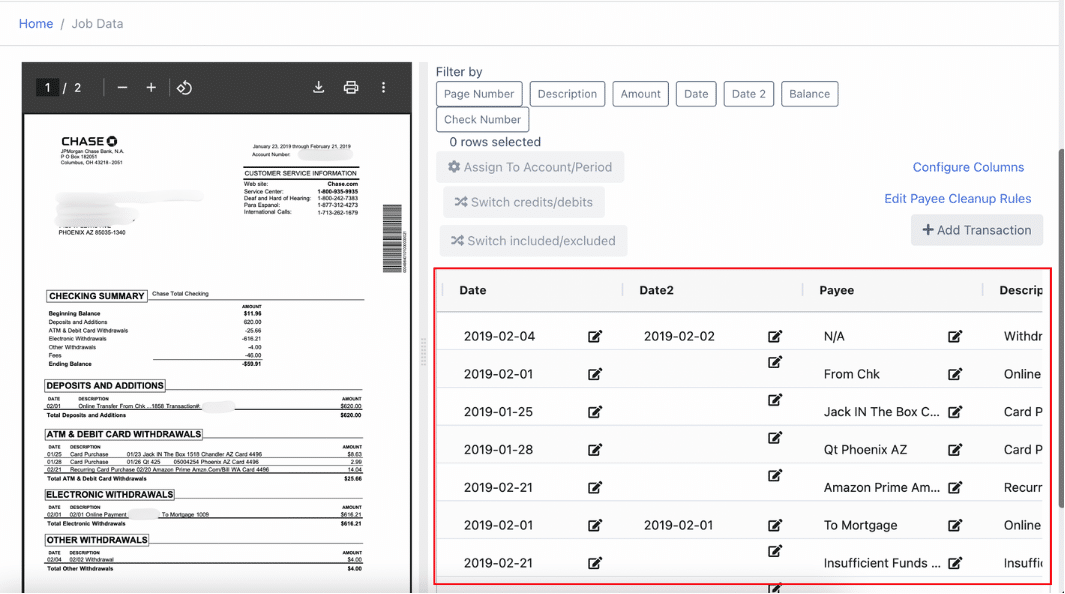1065x594 pixels.
Task: Edit payee From Chk pencil icon
Action: click(x=955, y=374)
